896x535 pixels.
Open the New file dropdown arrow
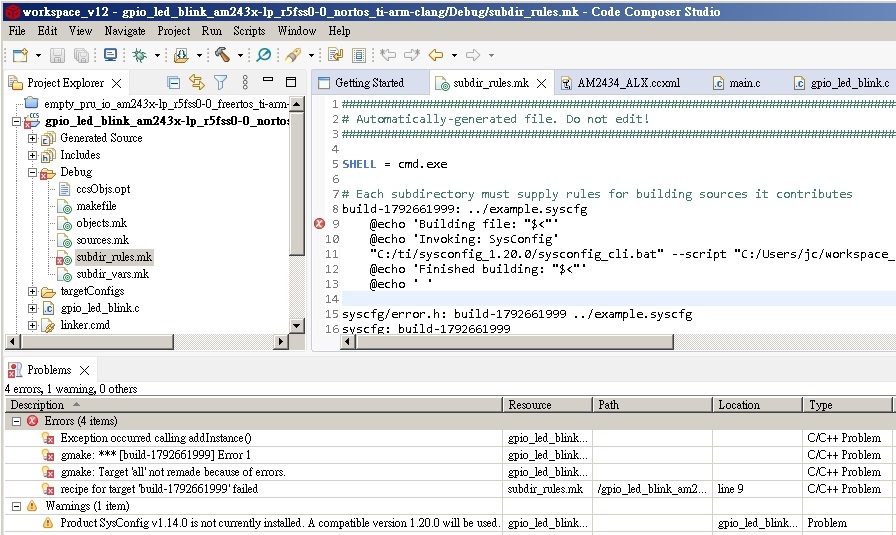(38, 55)
